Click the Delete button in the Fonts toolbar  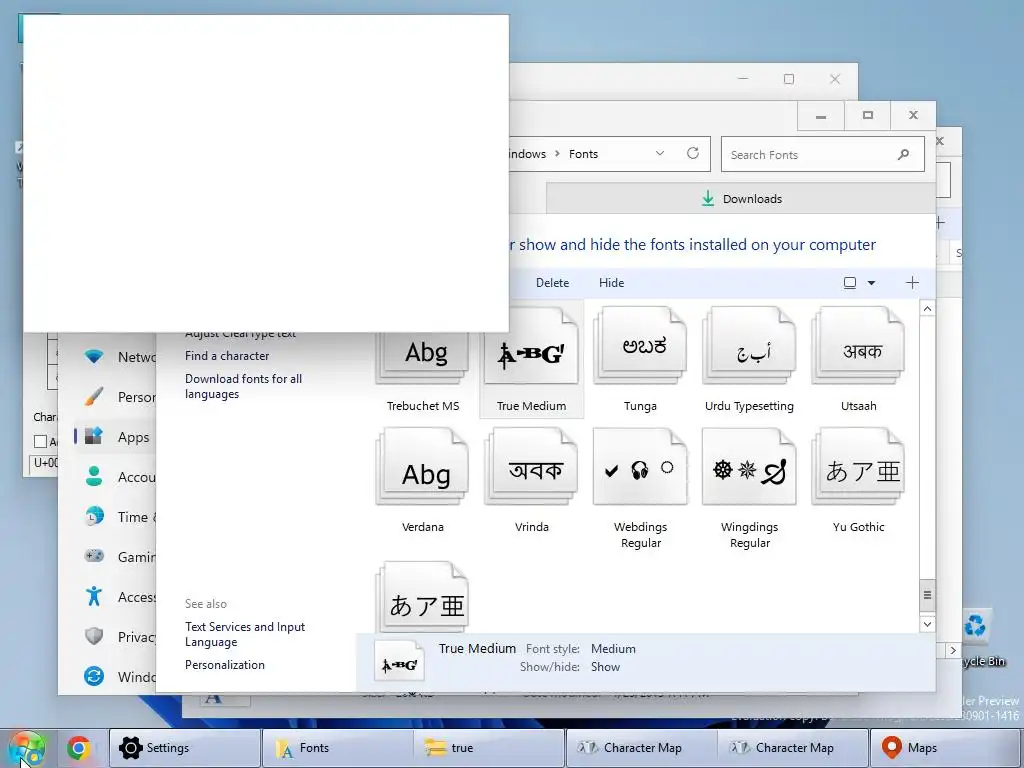(552, 283)
